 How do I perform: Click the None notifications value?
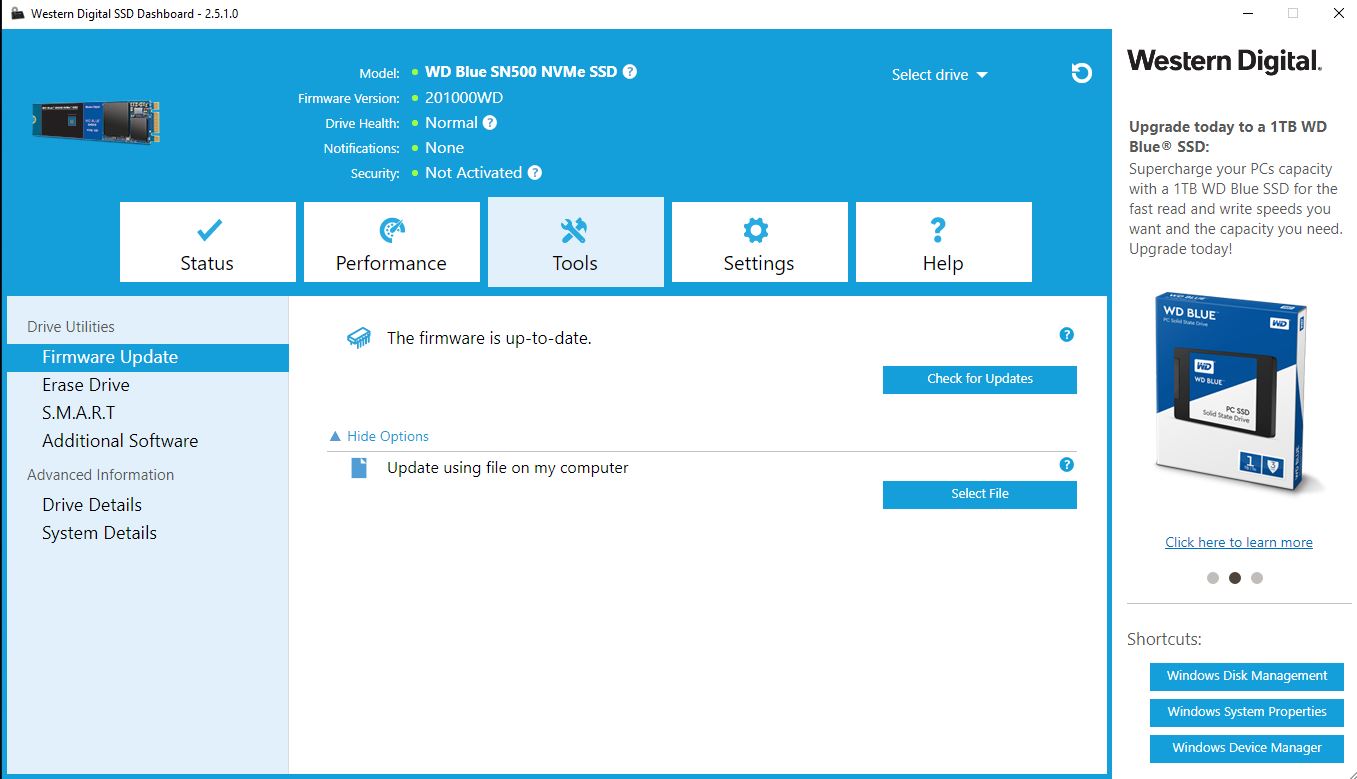pyautogui.click(x=444, y=148)
